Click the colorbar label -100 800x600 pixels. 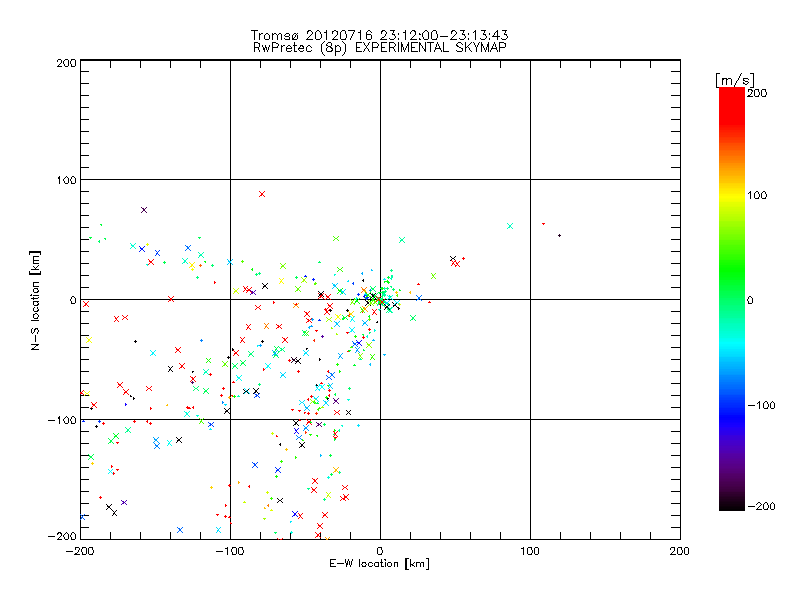[x=761, y=406]
